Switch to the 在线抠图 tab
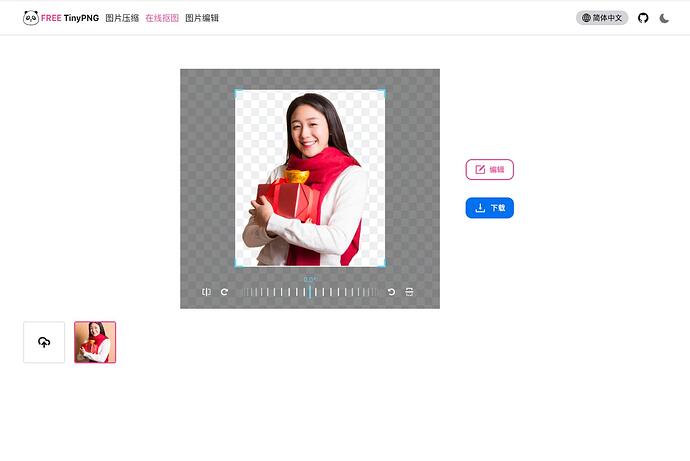This screenshot has height=461, width=690. tap(162, 18)
